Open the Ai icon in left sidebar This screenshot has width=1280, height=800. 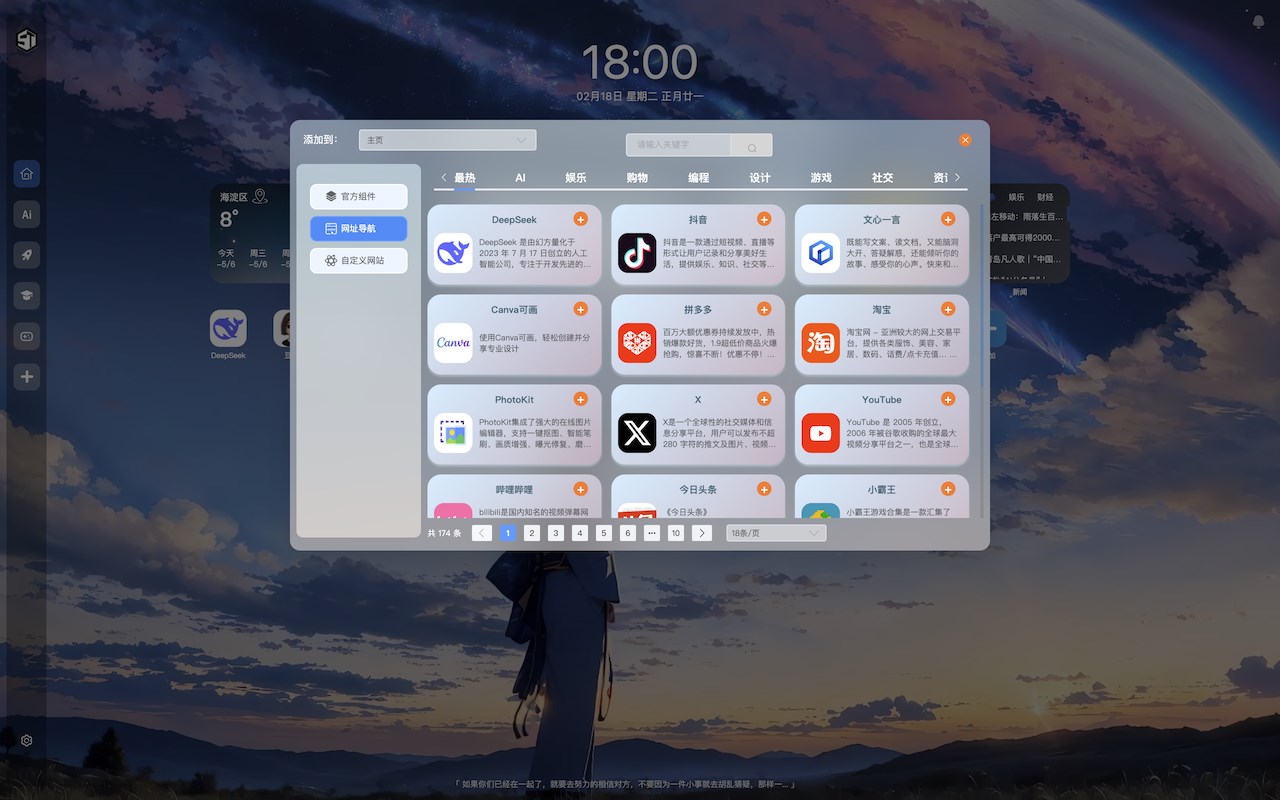coord(27,214)
